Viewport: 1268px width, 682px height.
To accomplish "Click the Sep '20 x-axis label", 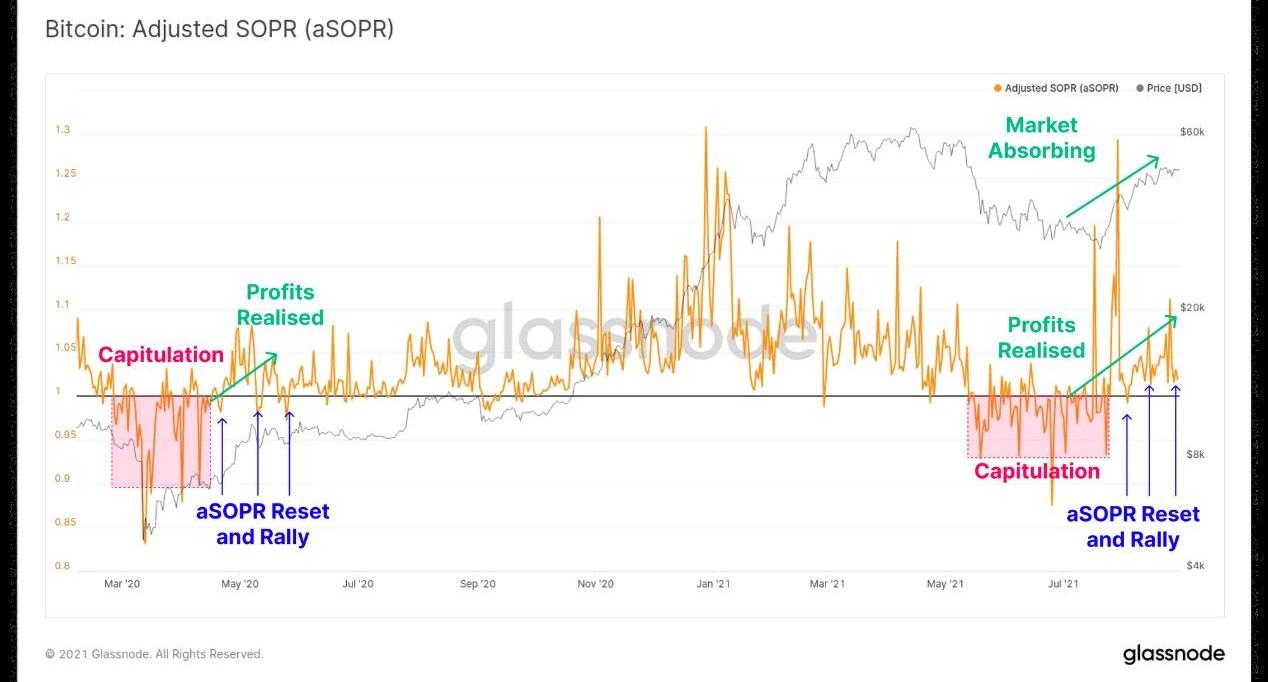I will click(x=478, y=584).
